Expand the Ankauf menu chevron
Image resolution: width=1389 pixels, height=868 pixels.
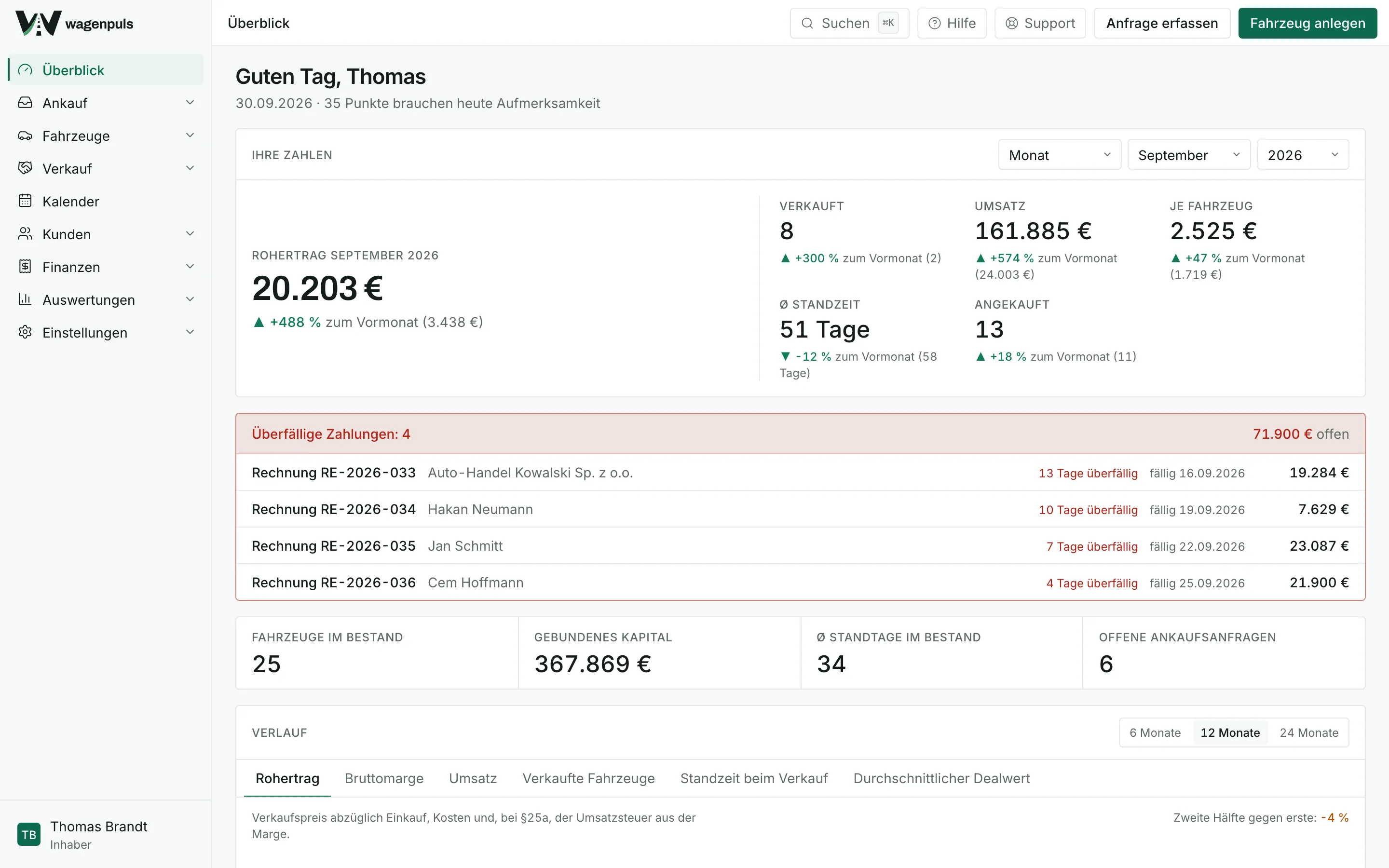(190, 103)
